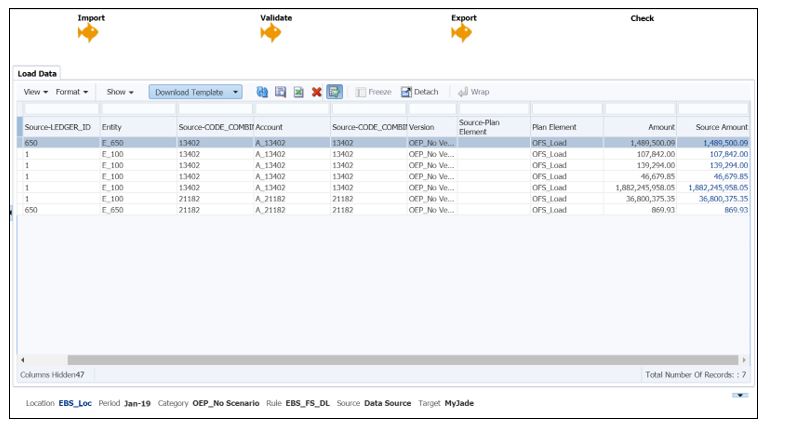Click the red X delete icon
Viewport: 789px width, 426px height.
pyautogui.click(x=316, y=92)
